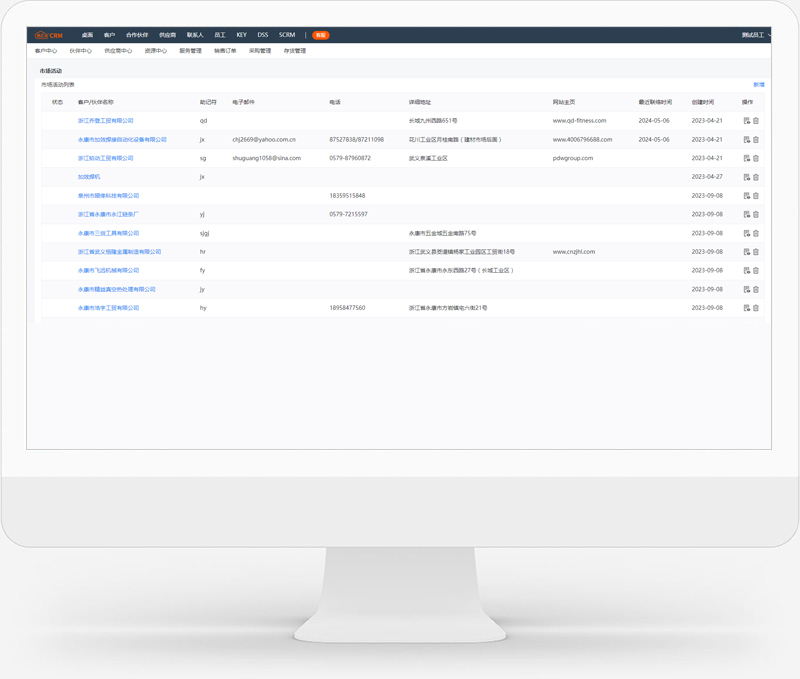This screenshot has width=800, height=679.
Task: Open the 合作伙伴 top menu
Action: (137, 35)
